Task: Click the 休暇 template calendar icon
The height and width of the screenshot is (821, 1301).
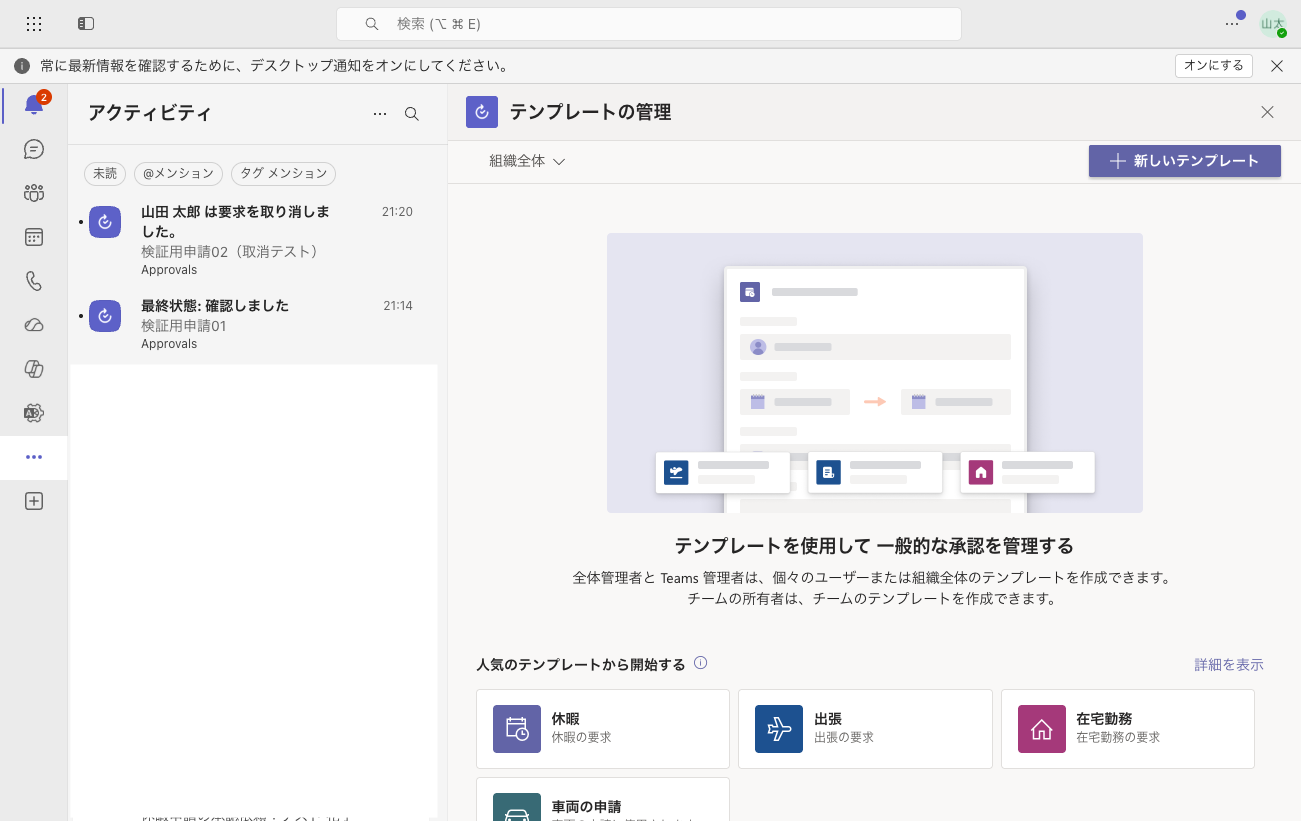Action: click(517, 729)
